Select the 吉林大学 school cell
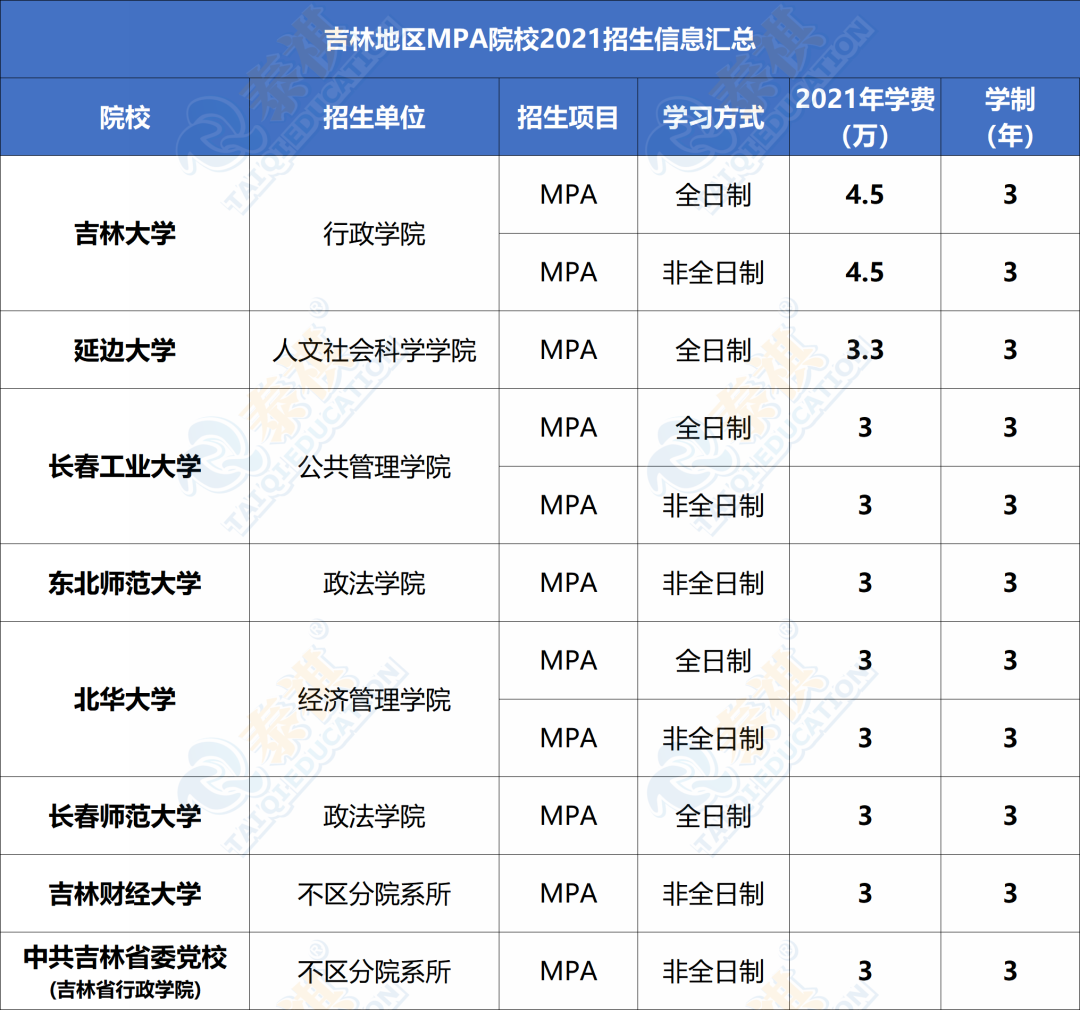The width and height of the screenshot is (1080, 1010). (125, 234)
